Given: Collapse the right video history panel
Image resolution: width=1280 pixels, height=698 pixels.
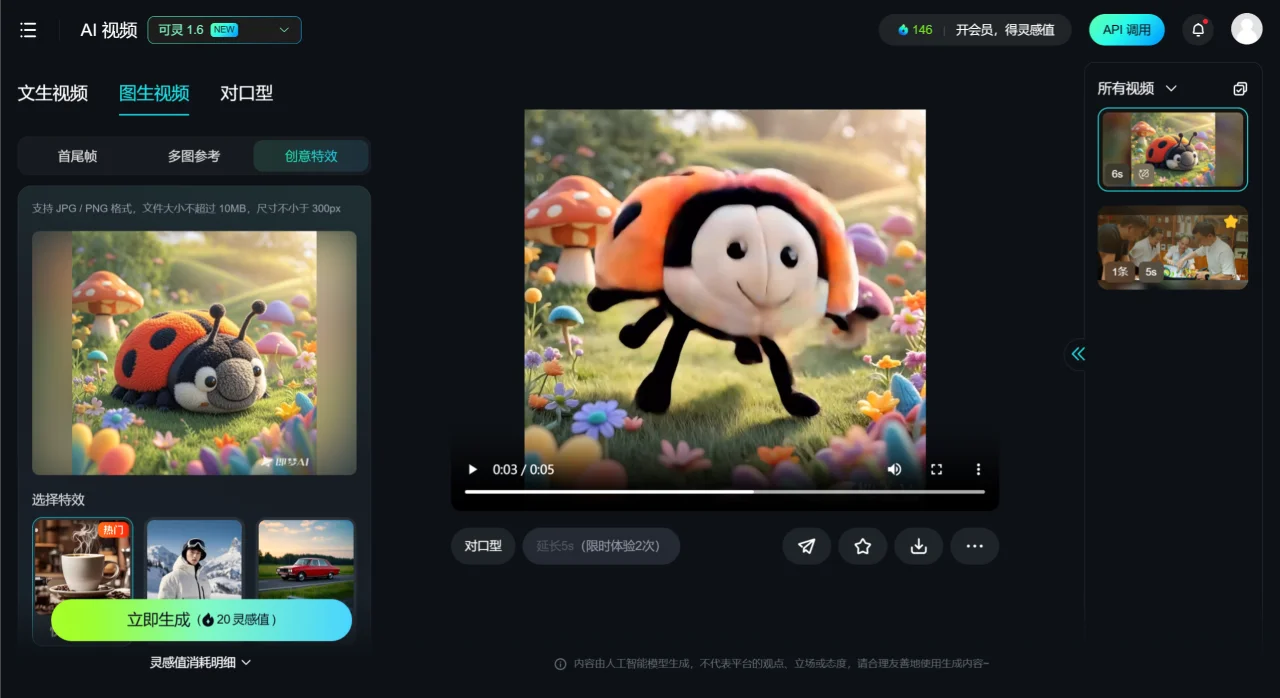Looking at the screenshot, I should pos(1077,353).
